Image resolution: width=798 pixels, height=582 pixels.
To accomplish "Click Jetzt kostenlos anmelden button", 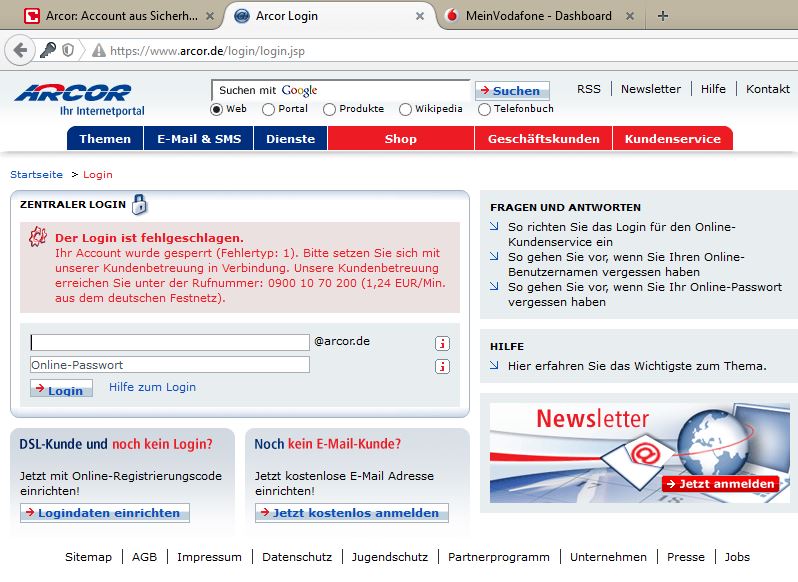I will [x=352, y=513].
